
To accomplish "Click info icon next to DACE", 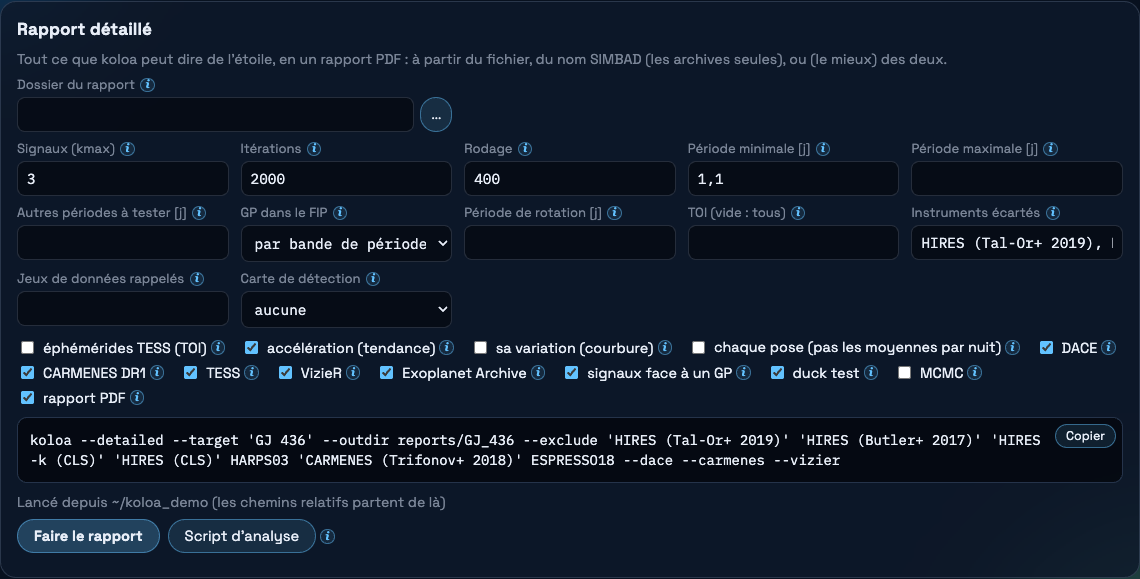I will pyautogui.click(x=1109, y=347).
